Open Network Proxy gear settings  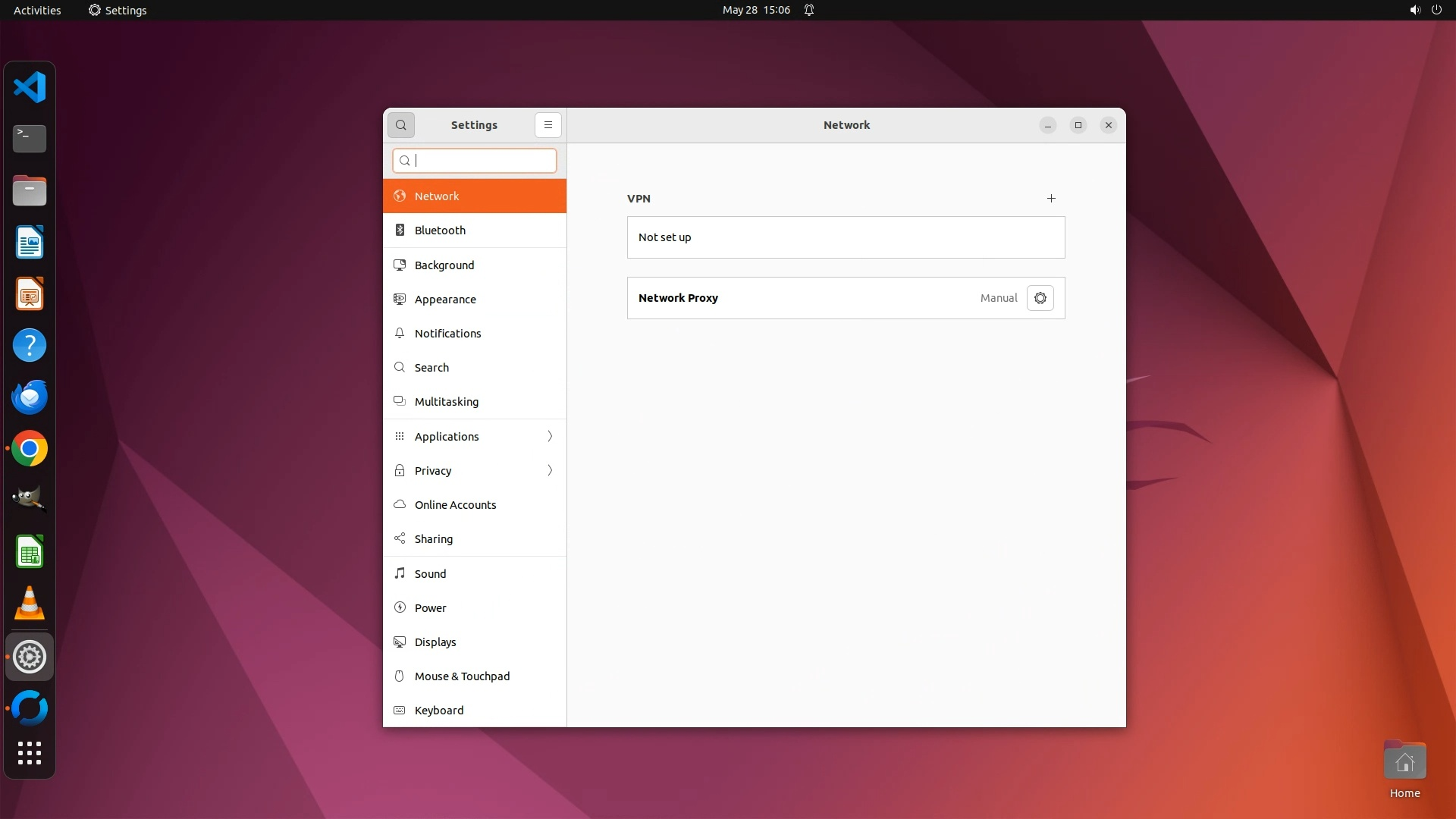tap(1040, 298)
